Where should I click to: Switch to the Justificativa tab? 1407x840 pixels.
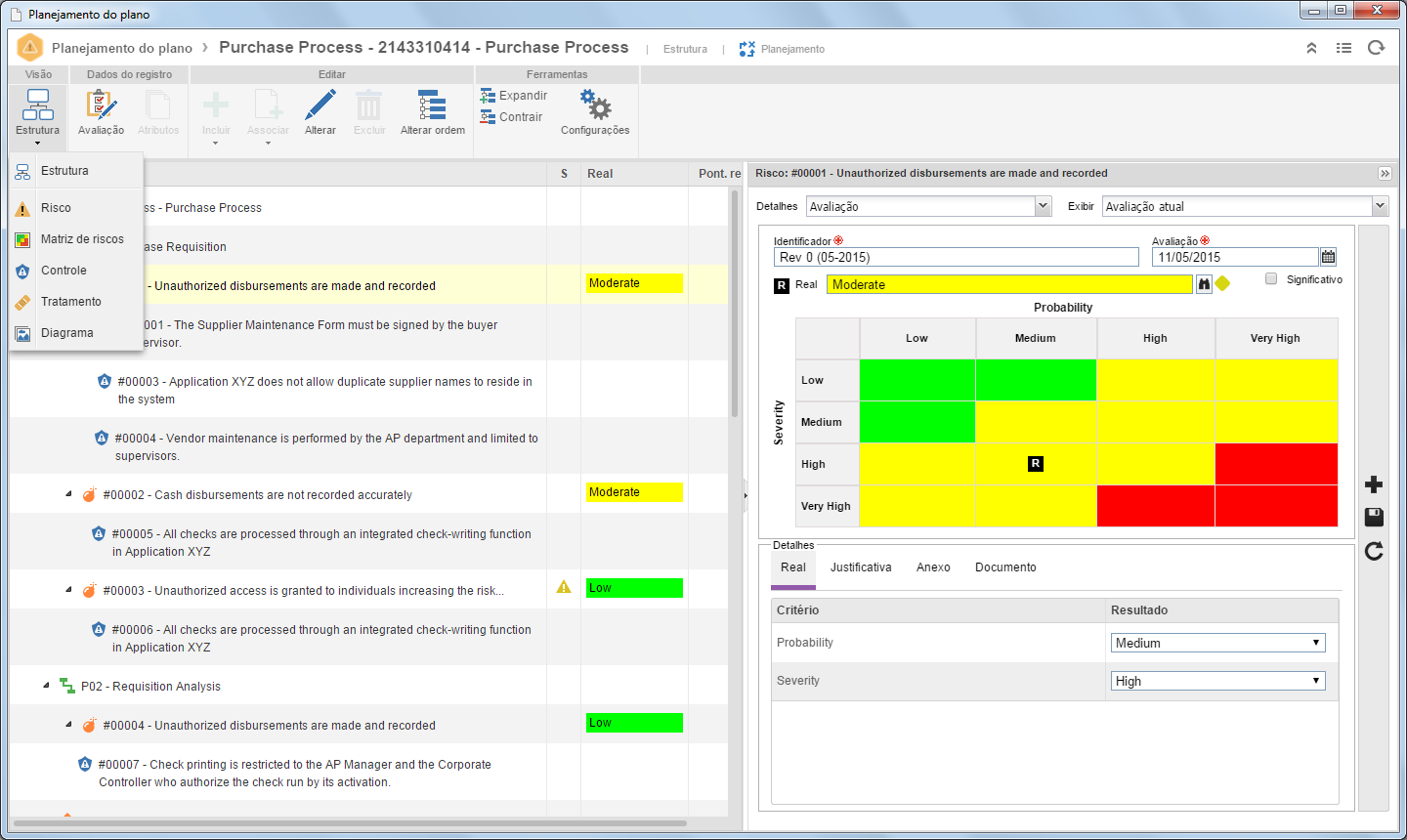pos(861,567)
